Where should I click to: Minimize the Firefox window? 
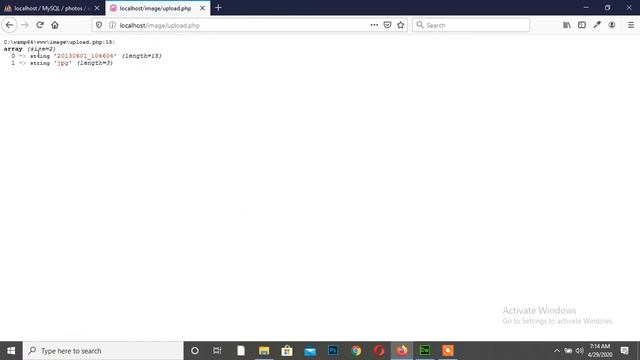point(586,8)
